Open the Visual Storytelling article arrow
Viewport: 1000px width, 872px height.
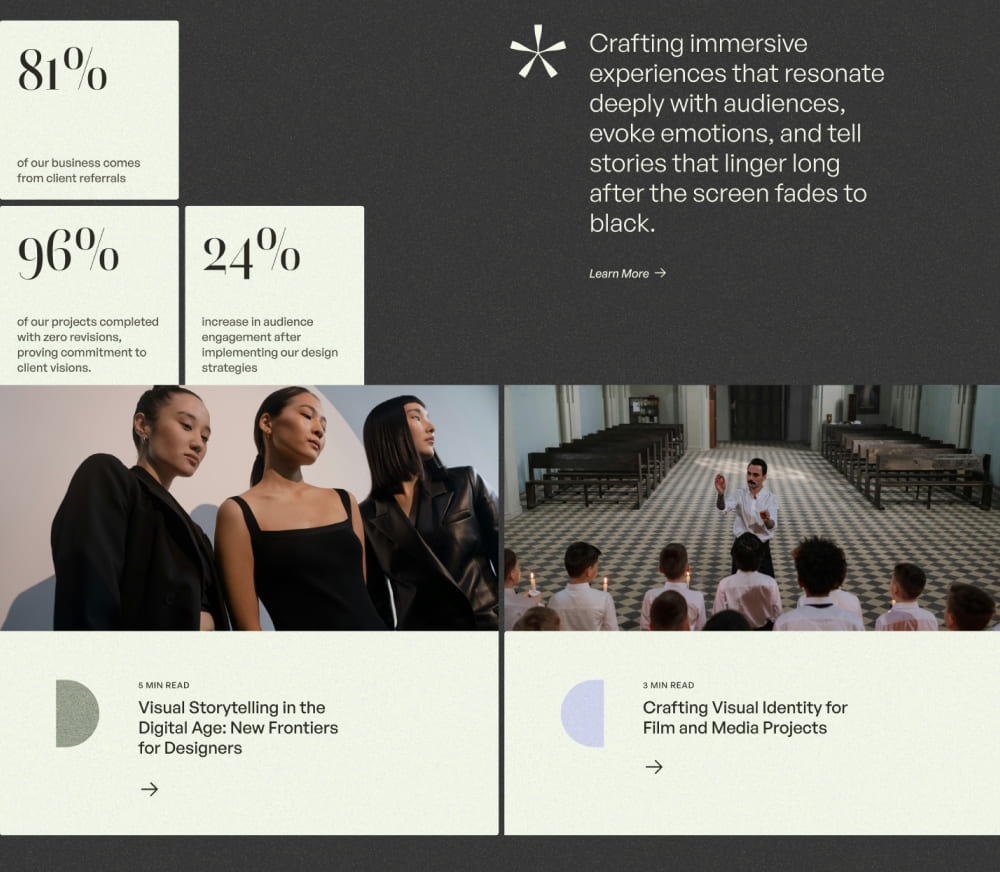149,789
